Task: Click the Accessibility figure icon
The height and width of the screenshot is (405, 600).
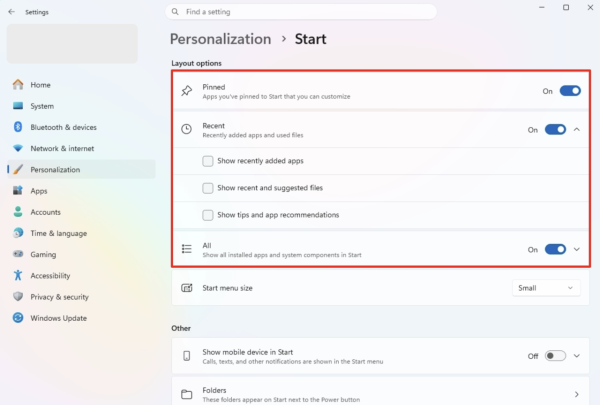Action: click(x=18, y=275)
